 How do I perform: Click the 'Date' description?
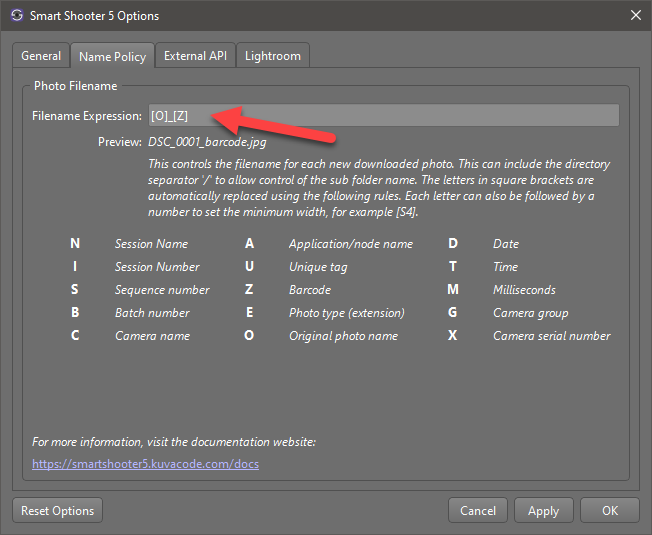(506, 244)
